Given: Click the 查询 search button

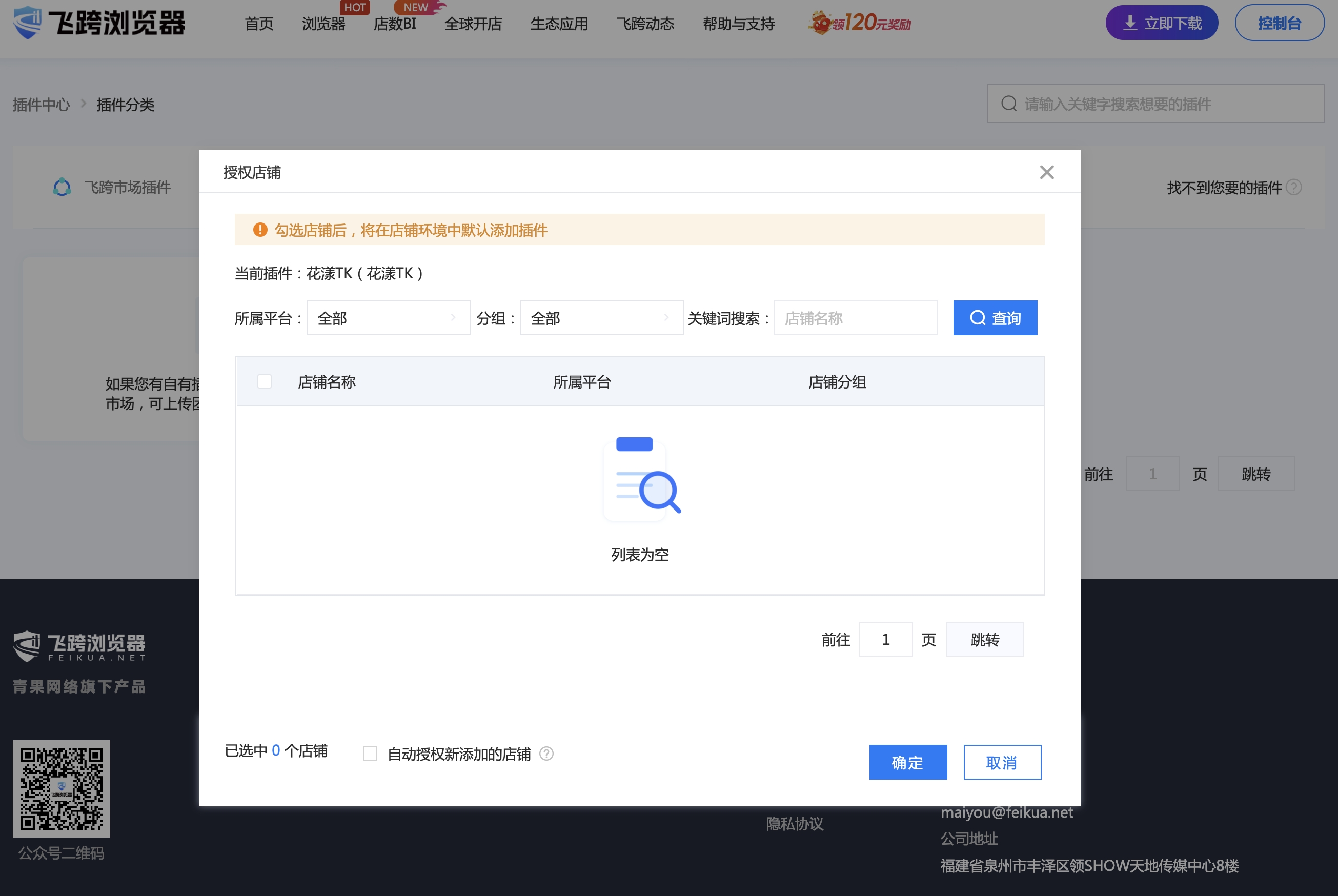Looking at the screenshot, I should (x=995, y=318).
